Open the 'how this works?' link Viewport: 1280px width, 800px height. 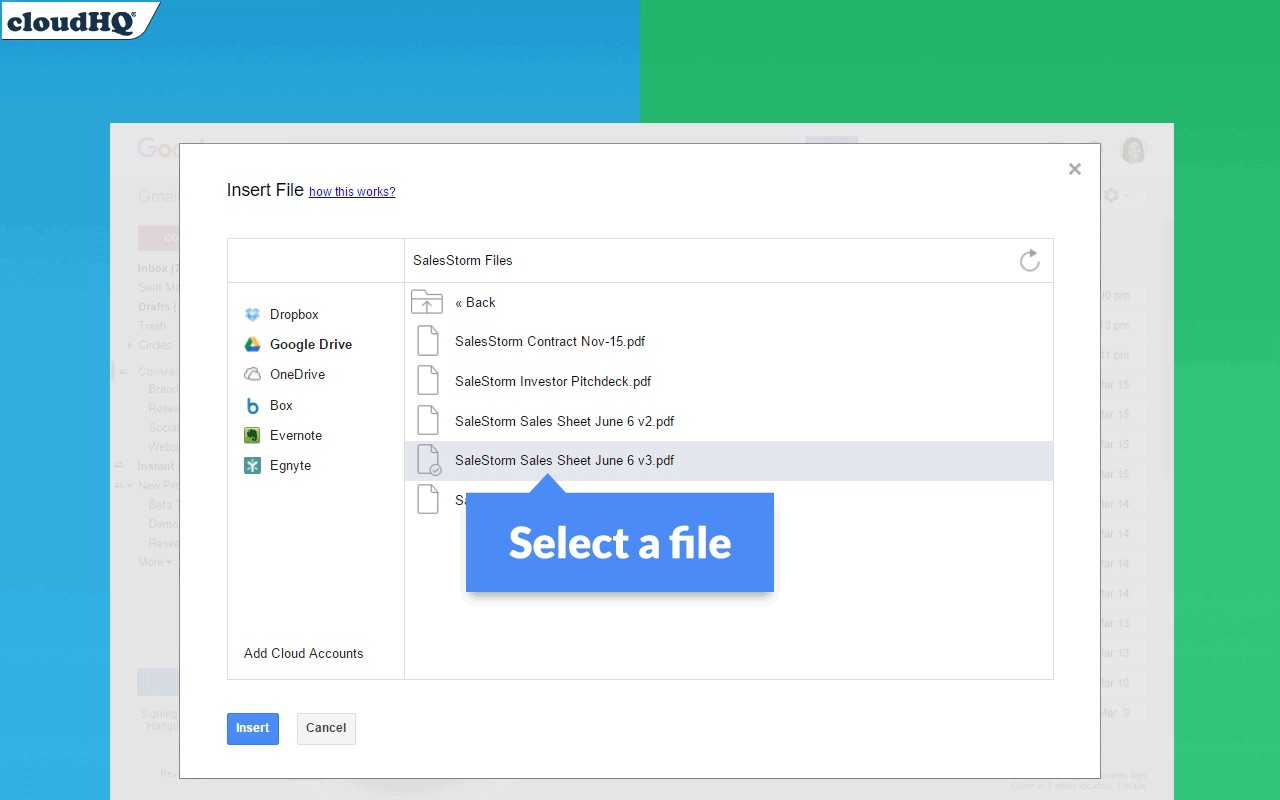352,191
